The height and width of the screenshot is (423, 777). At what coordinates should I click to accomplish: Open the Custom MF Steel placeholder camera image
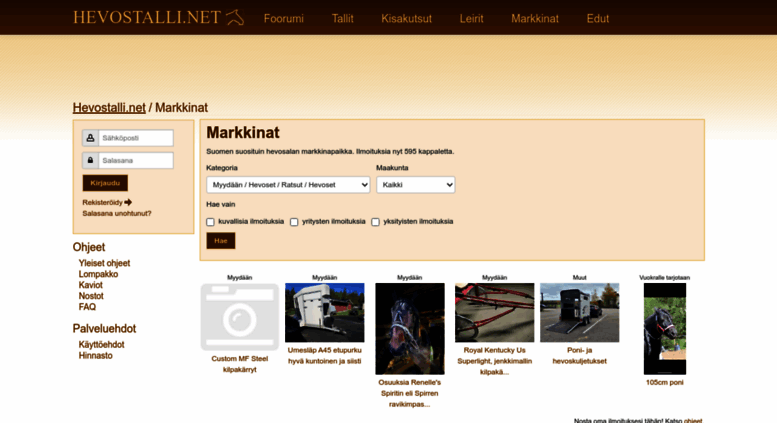pyautogui.click(x=240, y=317)
